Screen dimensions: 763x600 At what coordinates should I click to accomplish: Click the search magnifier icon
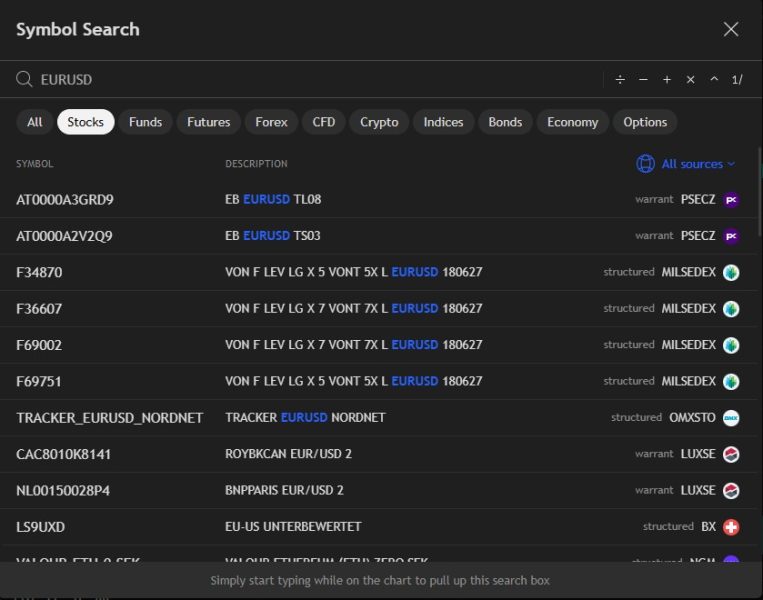tap(24, 79)
